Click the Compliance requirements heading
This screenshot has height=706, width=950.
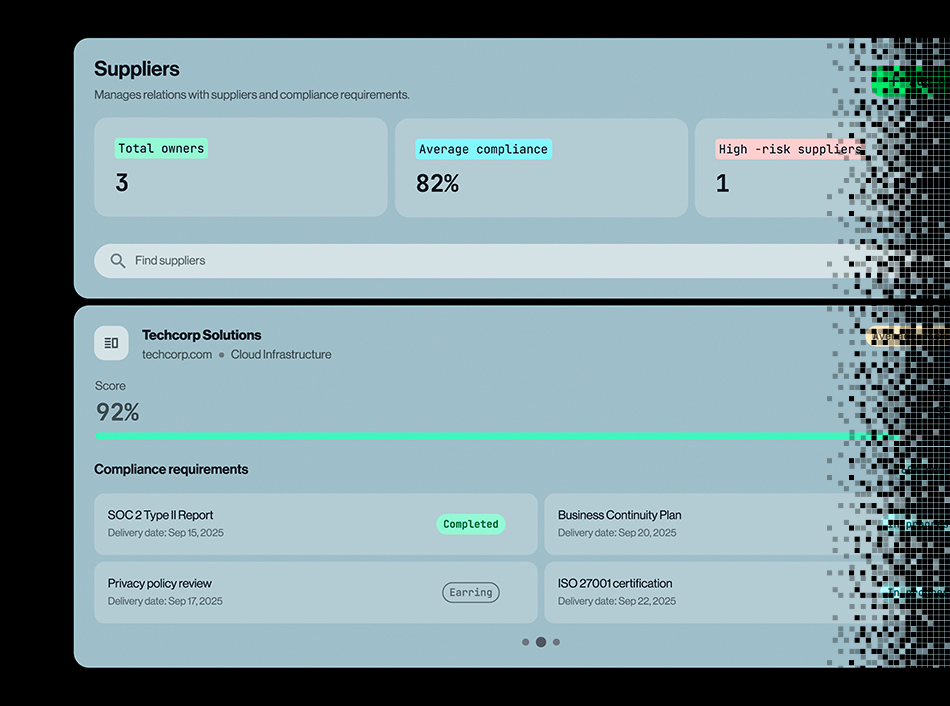click(171, 469)
